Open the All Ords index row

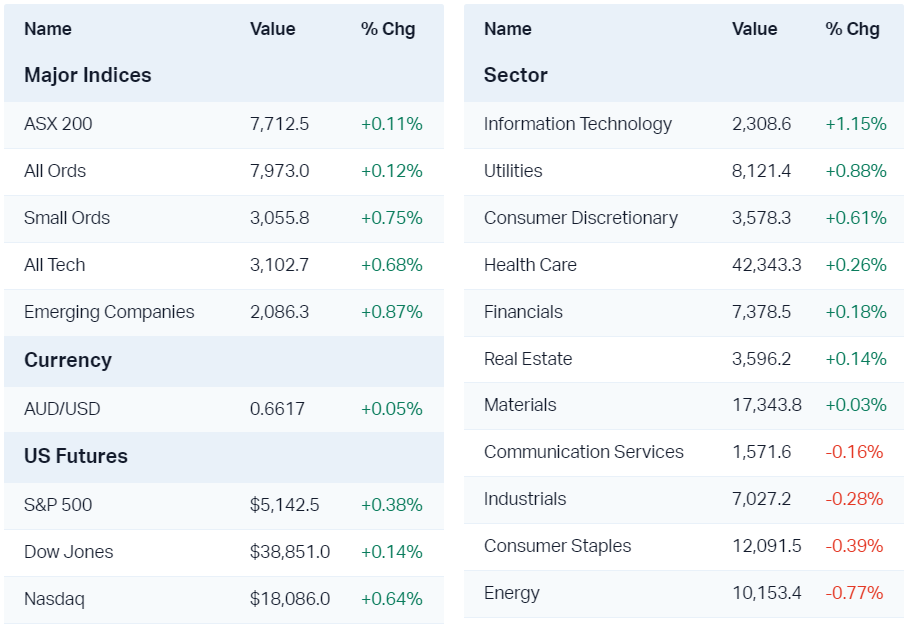[x=55, y=171]
